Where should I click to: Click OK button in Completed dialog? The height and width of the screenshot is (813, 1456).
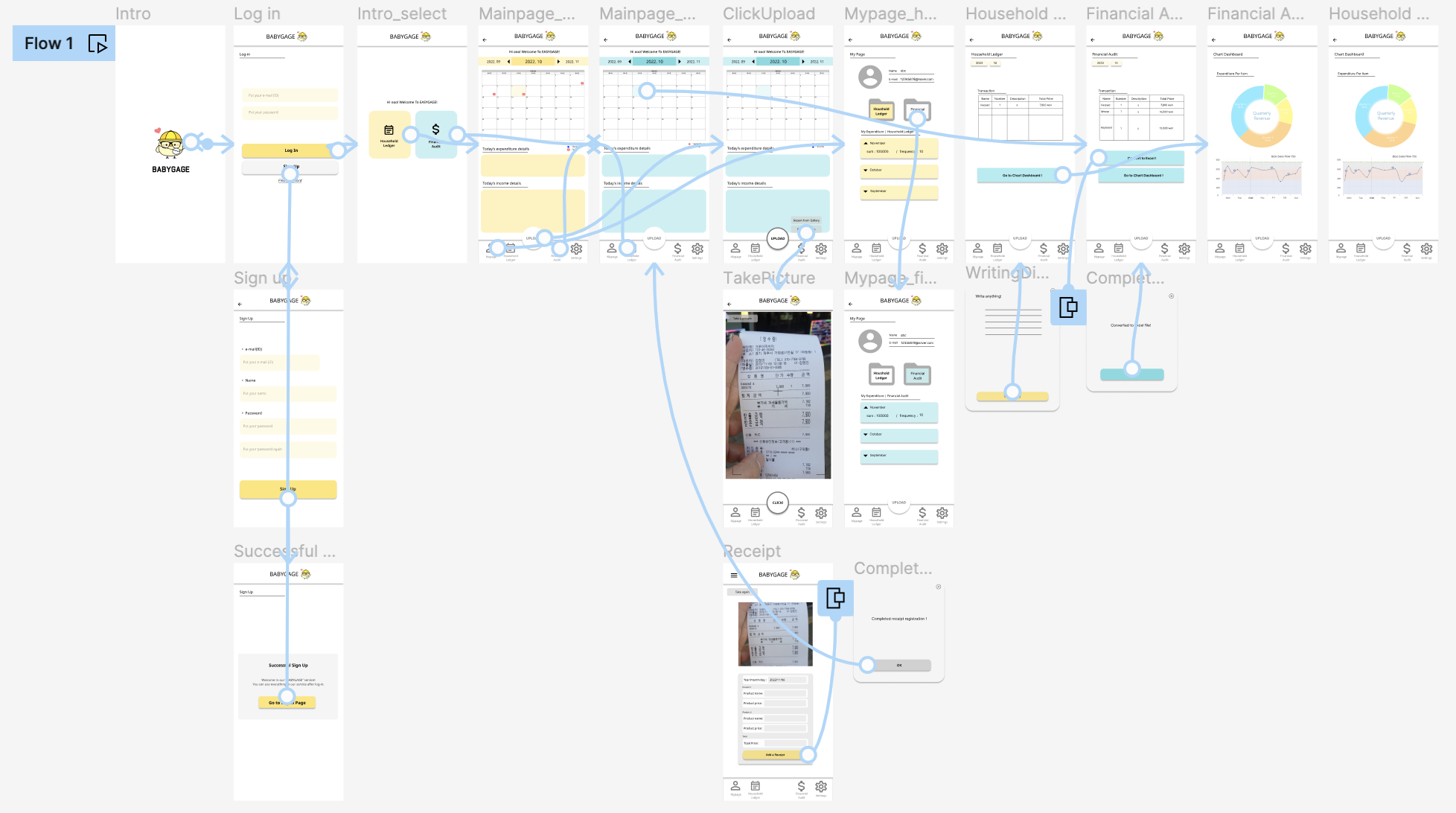pyautogui.click(x=898, y=665)
